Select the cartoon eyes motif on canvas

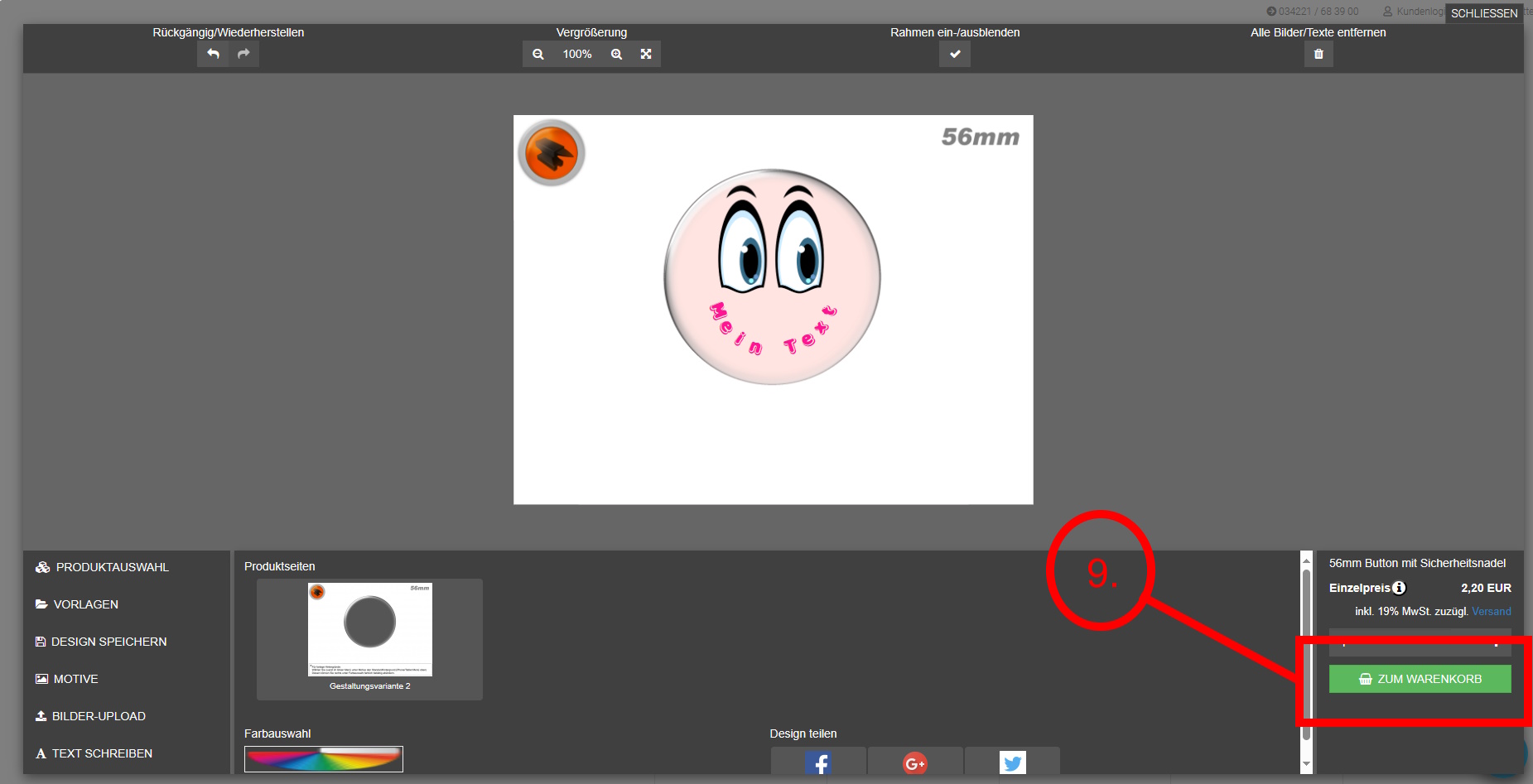coord(771,238)
